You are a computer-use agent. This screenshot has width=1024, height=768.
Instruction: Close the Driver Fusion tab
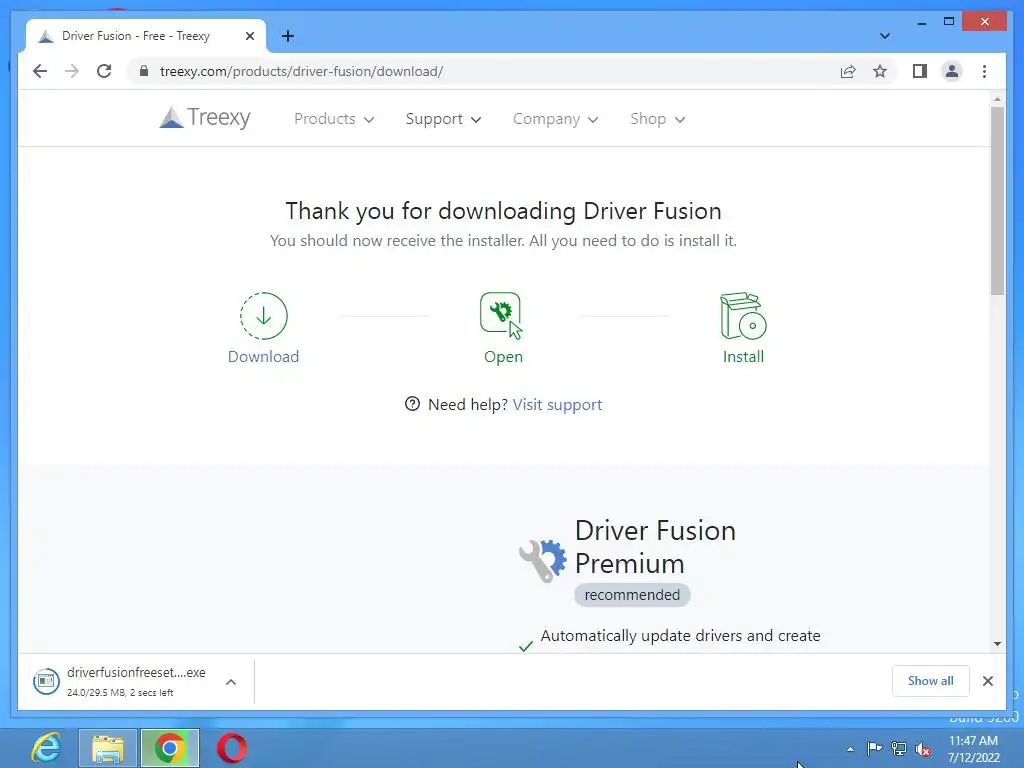point(249,37)
